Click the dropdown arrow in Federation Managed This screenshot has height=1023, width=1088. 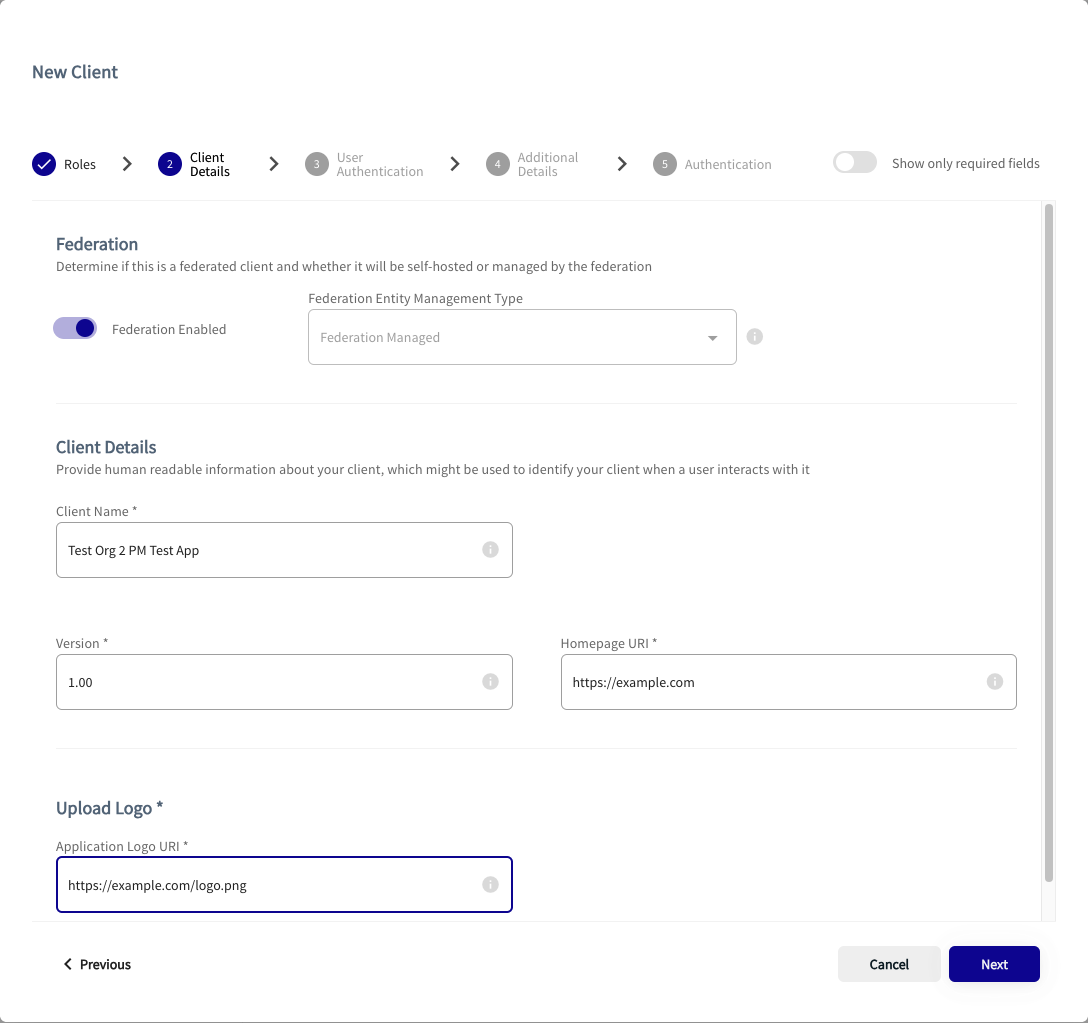click(x=712, y=338)
